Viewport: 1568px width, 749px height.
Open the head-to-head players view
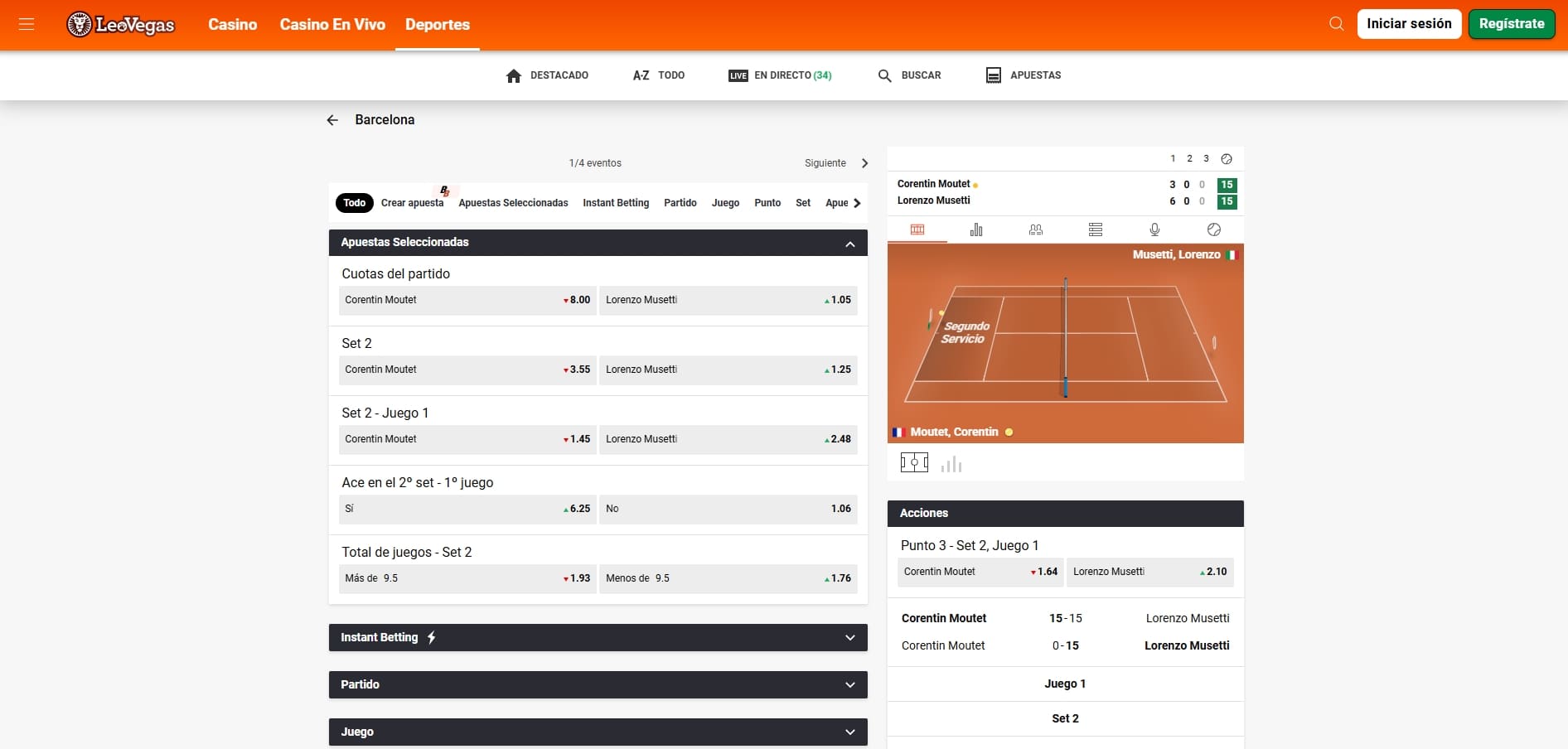point(1035,230)
